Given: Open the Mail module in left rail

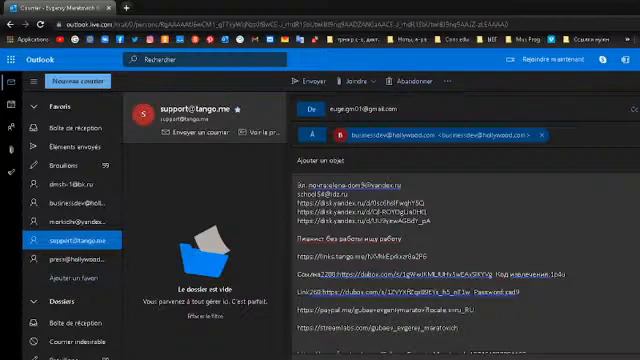Looking at the screenshot, I should (x=11, y=82).
